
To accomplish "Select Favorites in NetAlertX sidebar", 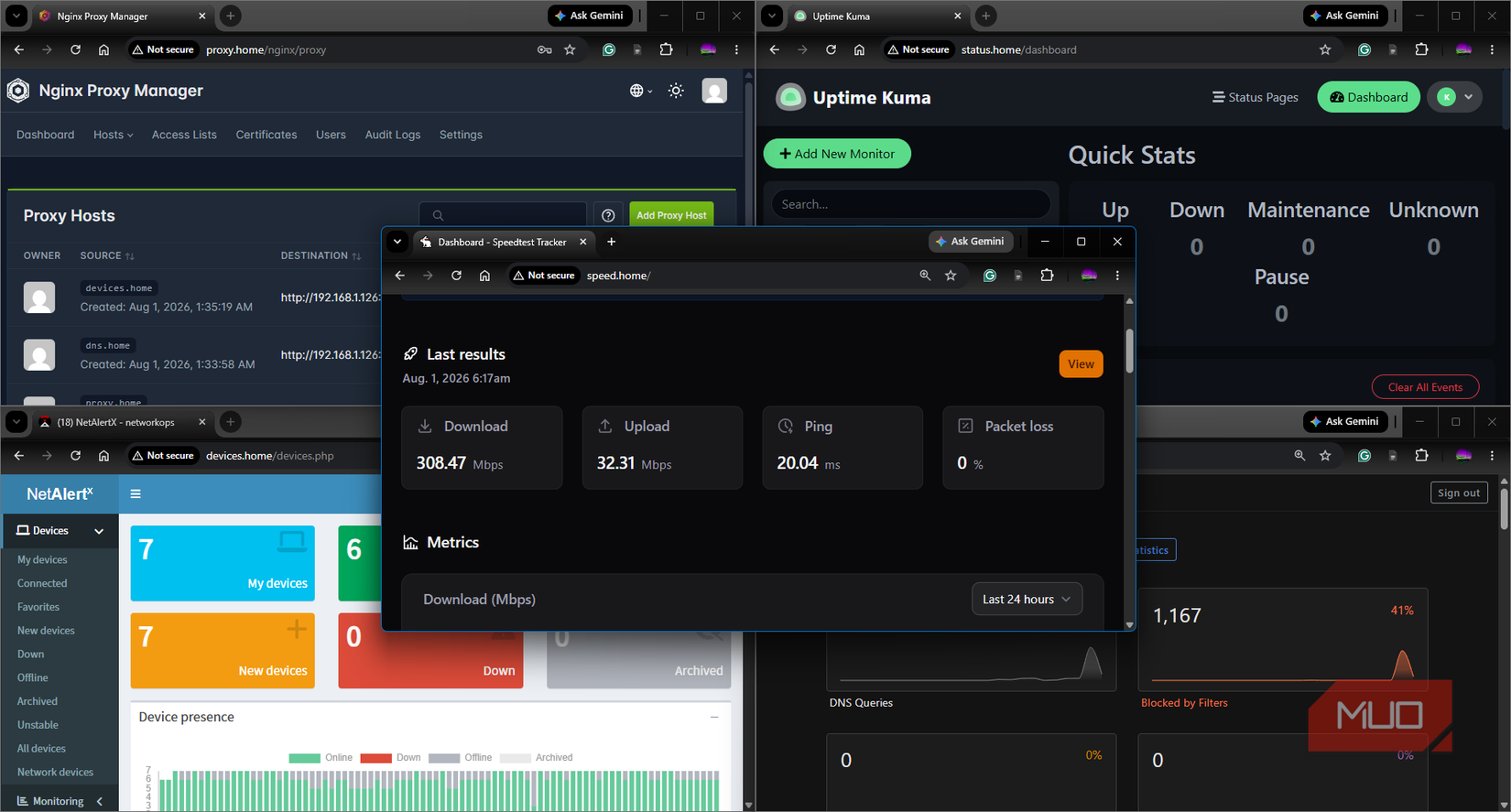I will 38,607.
